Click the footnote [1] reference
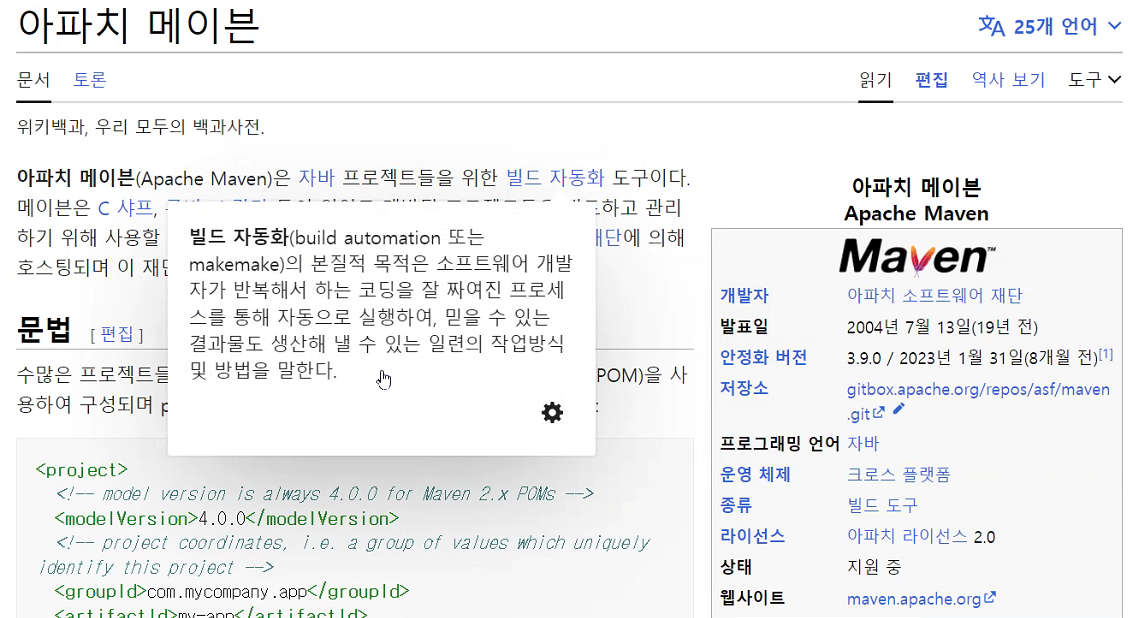The image size is (1128, 618). coord(1105,354)
